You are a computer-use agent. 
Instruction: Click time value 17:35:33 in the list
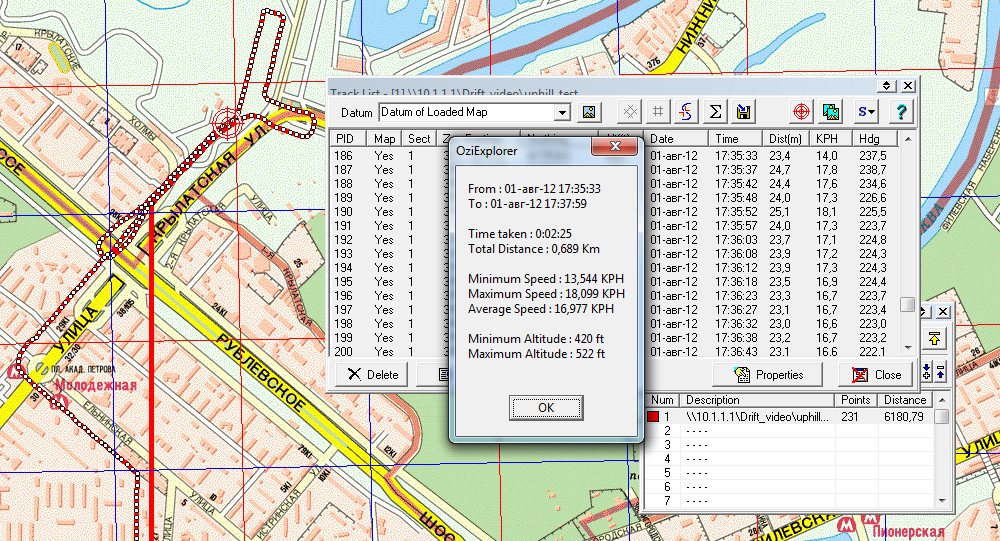(x=736, y=156)
